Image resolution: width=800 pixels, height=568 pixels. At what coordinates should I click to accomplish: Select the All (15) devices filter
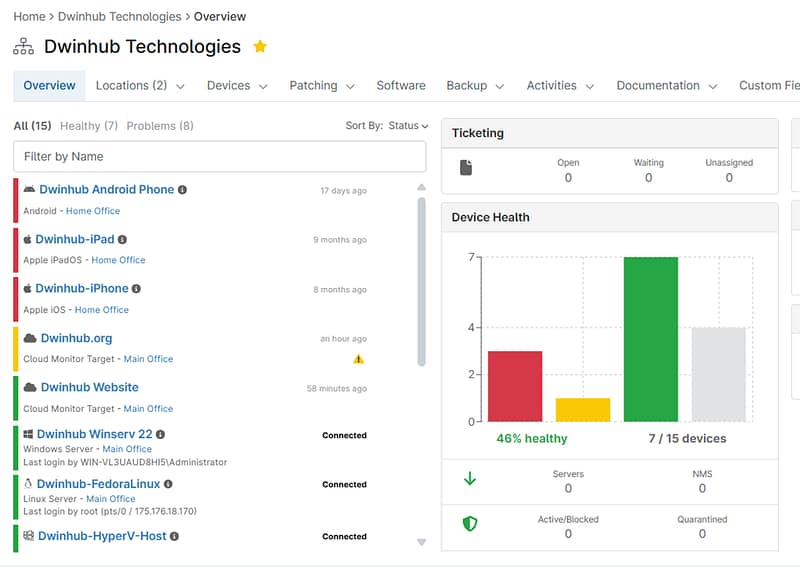(32, 126)
